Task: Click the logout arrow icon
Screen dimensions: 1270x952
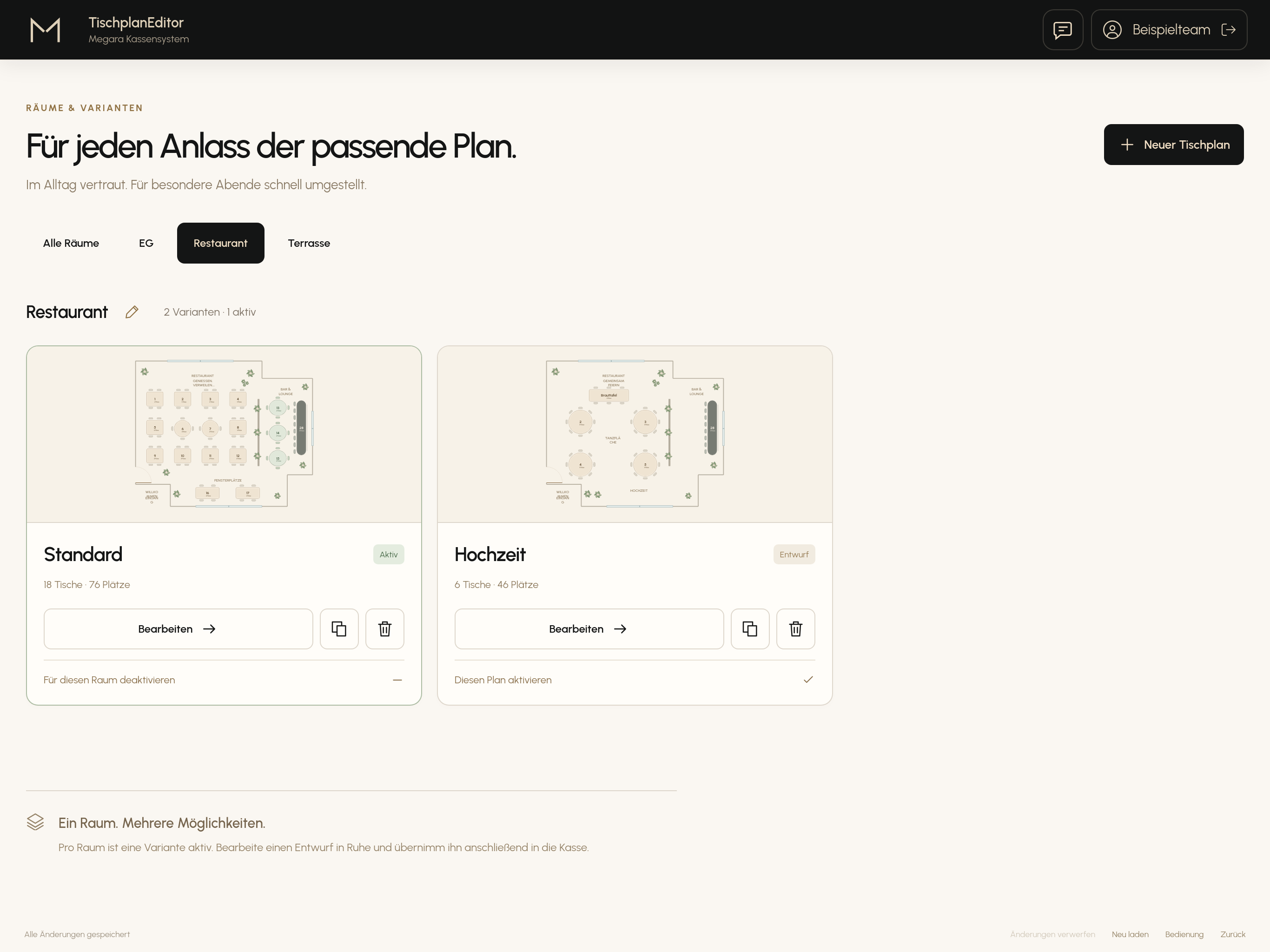Action: coord(1228,30)
